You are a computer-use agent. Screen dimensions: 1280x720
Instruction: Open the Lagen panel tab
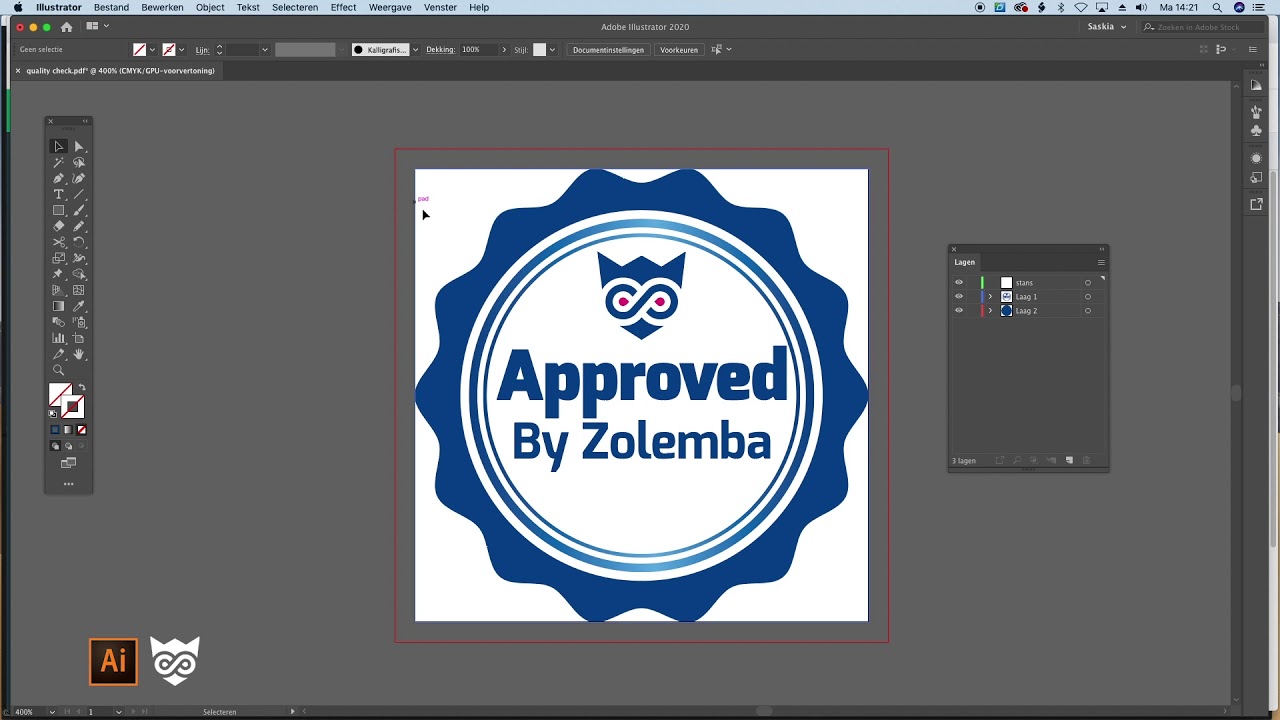pyautogui.click(x=964, y=262)
